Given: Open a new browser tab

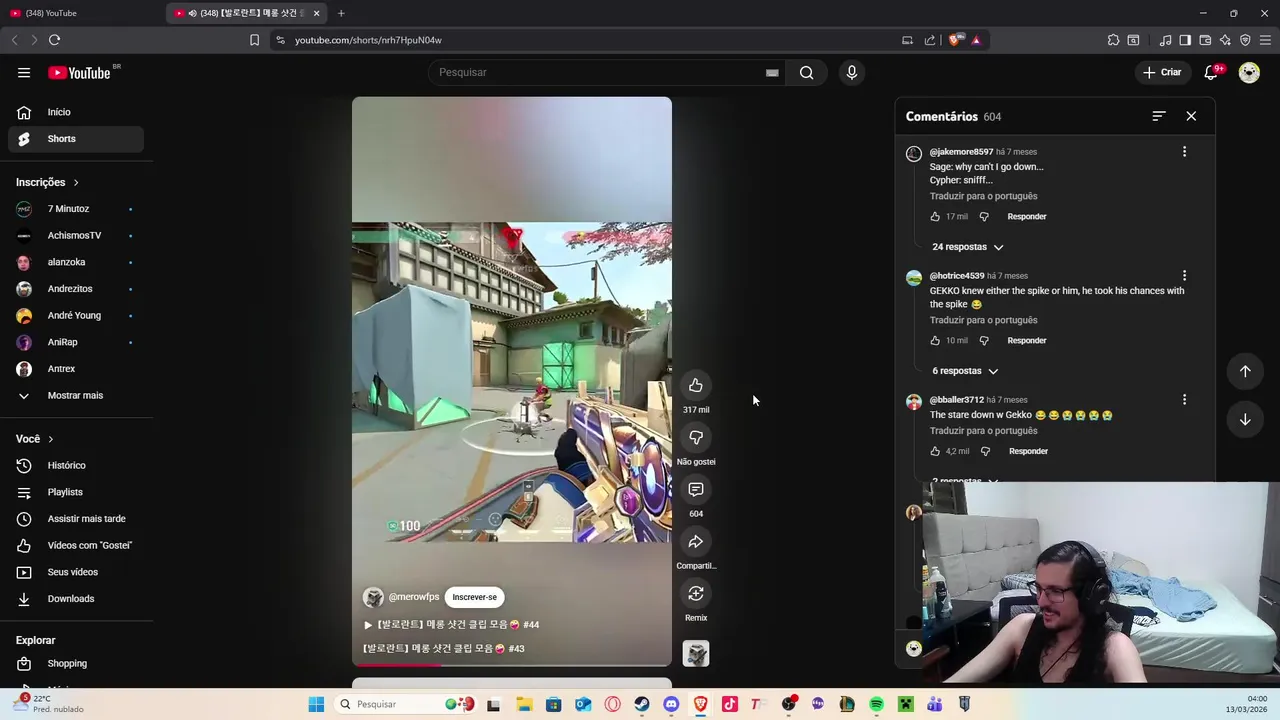Looking at the screenshot, I should coord(341,13).
